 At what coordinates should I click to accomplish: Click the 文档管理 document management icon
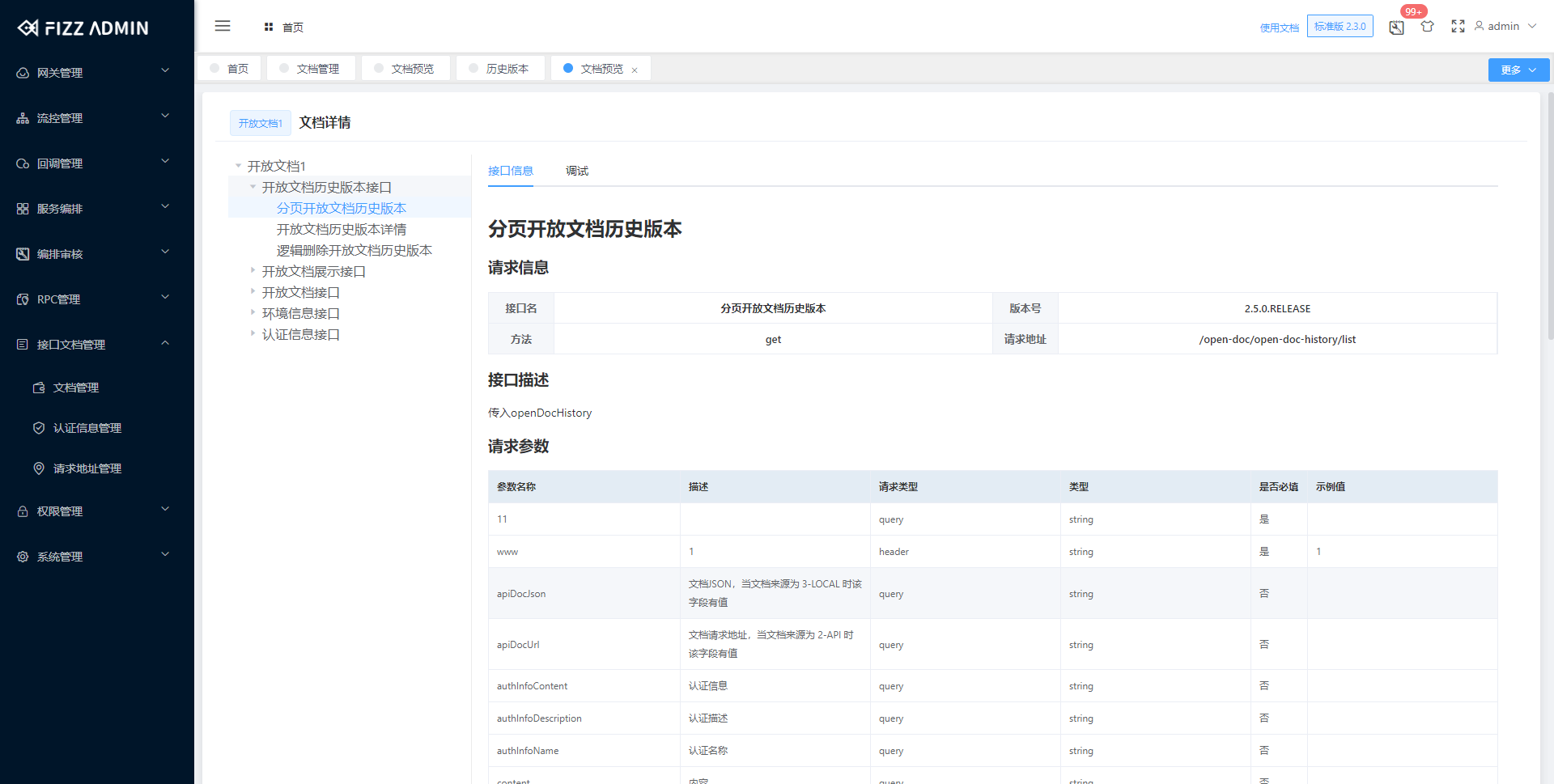coord(39,388)
